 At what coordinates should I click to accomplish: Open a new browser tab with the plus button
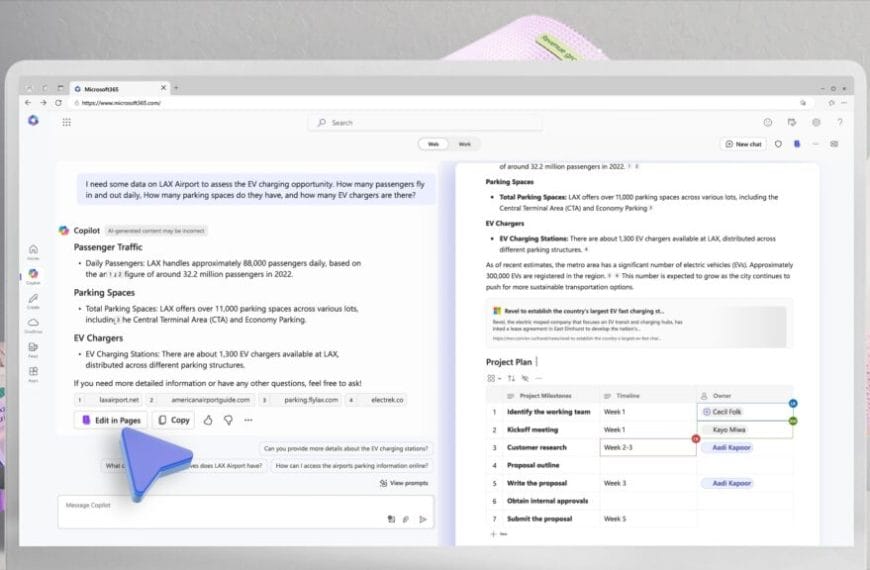click(176, 88)
